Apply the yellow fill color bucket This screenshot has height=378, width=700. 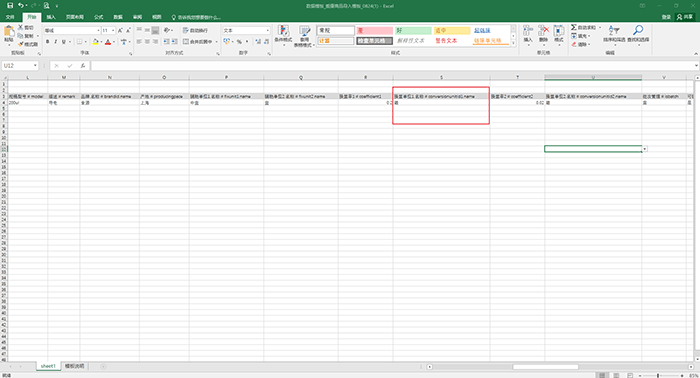(95, 42)
